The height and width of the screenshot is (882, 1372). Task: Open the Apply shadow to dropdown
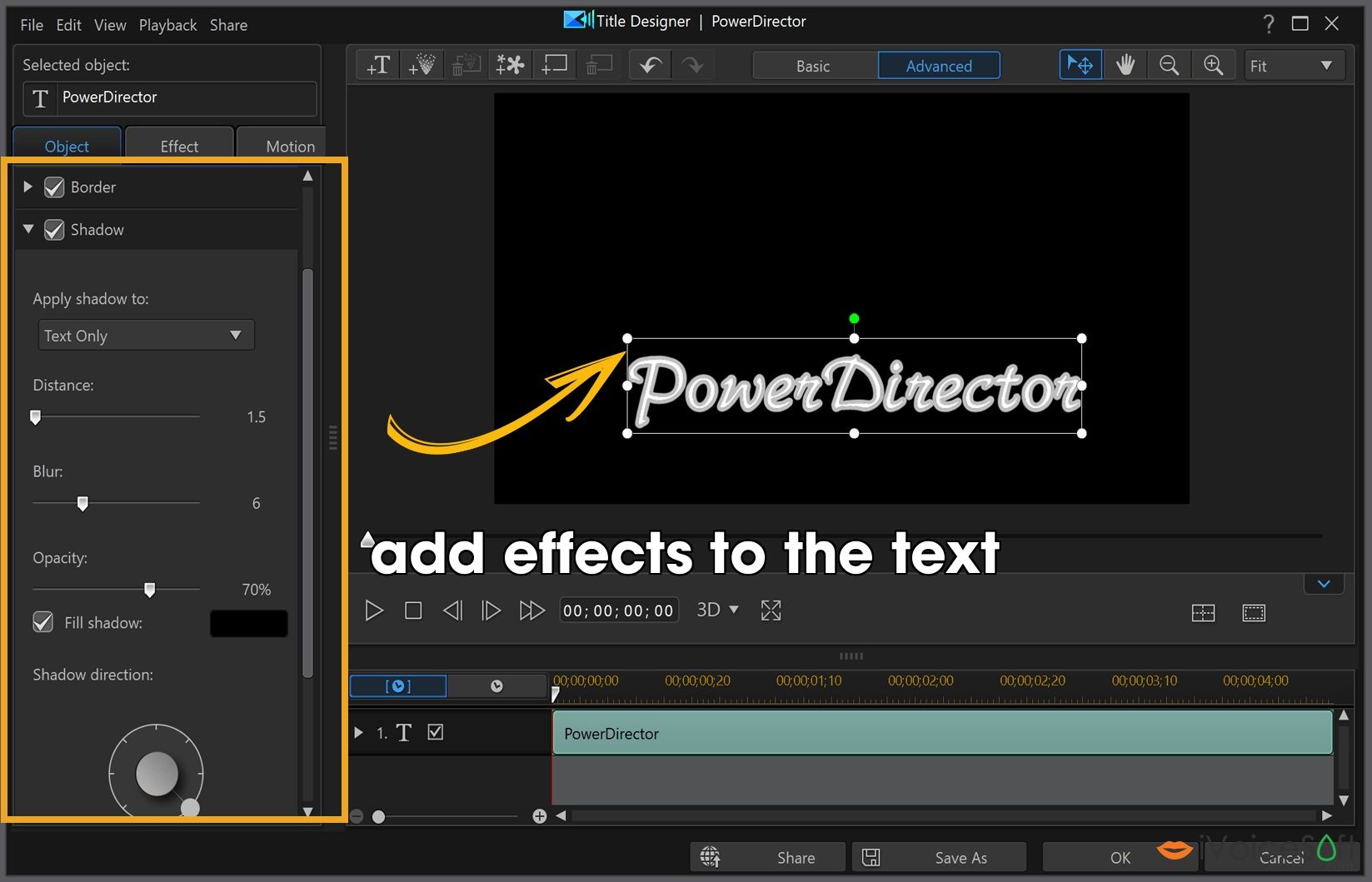click(x=146, y=336)
